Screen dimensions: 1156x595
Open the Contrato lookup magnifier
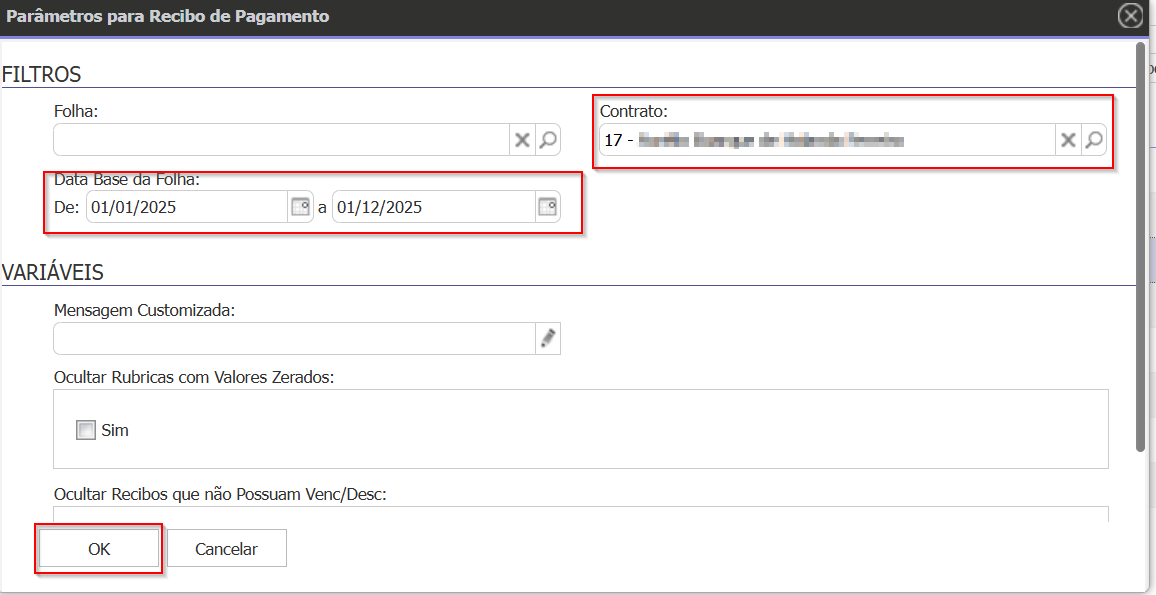(x=1095, y=140)
